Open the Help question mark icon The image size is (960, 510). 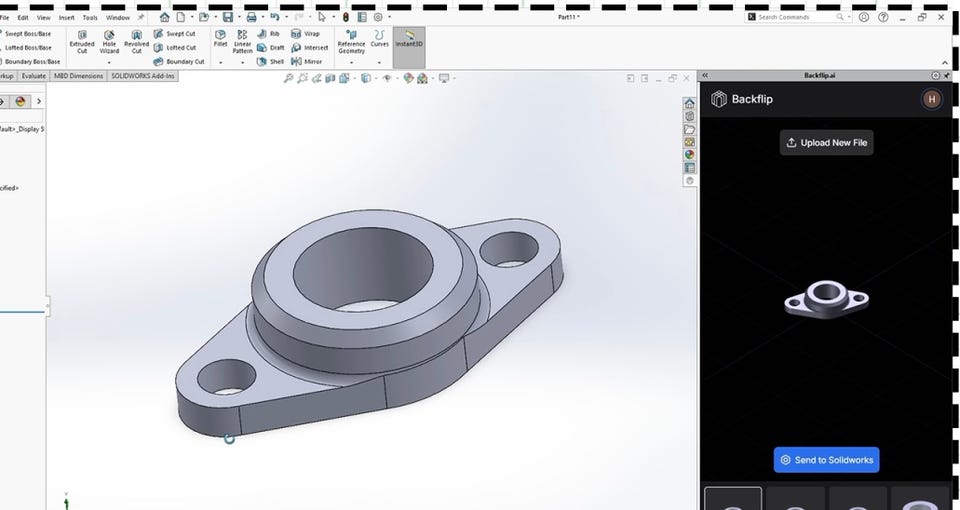tap(883, 17)
